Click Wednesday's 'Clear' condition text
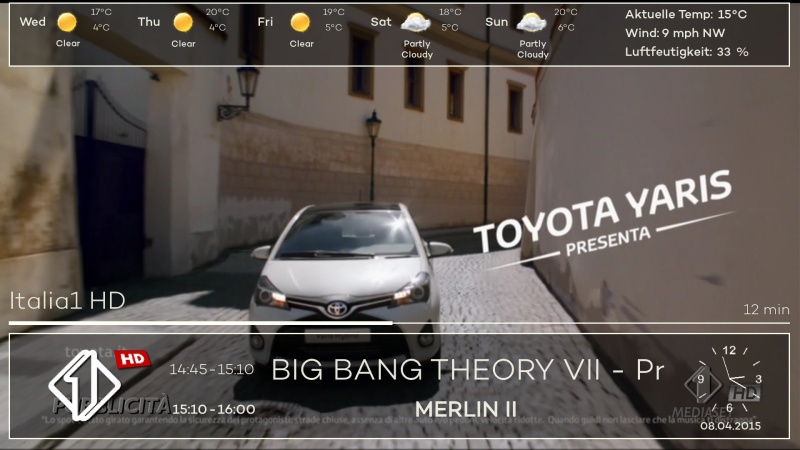 point(68,43)
